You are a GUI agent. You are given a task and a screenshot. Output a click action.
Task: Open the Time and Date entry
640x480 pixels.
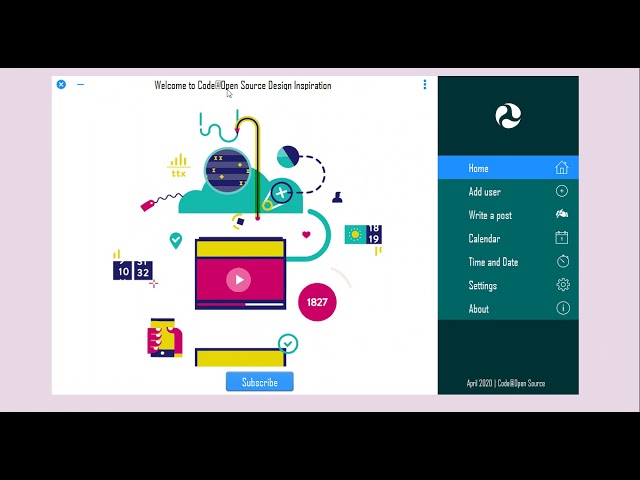click(508, 262)
